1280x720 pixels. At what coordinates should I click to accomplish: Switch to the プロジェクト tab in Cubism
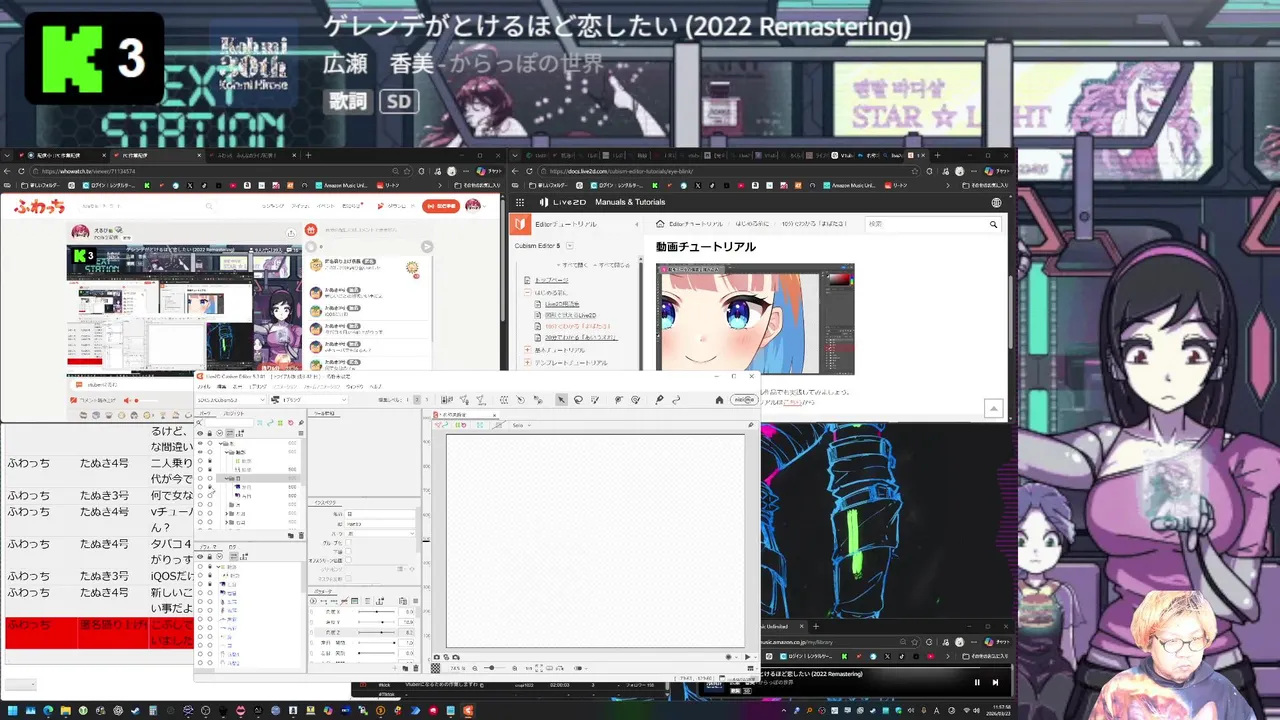(234, 413)
